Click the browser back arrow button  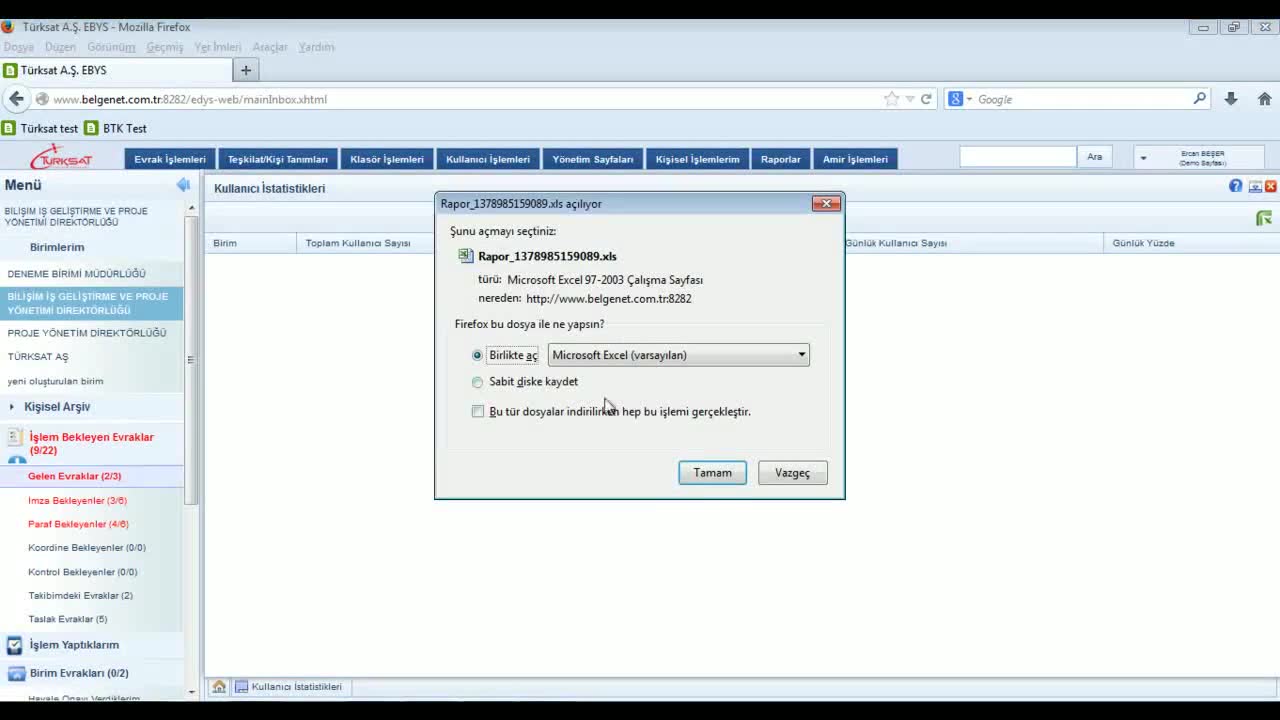tap(16, 99)
